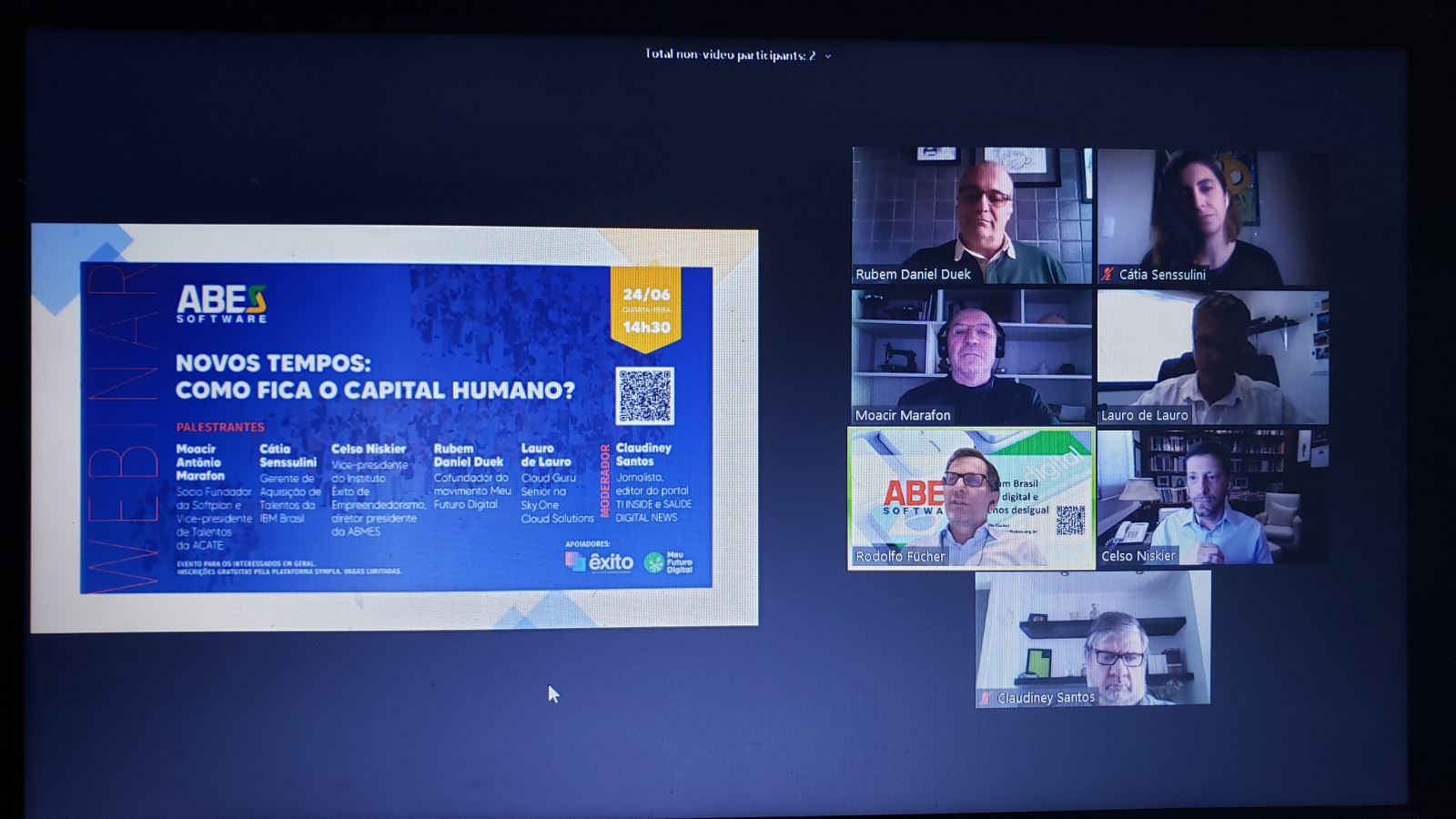Click the QR code in Rodolfo Fücher's background
Screen dimensions: 1456x819
[1070, 520]
